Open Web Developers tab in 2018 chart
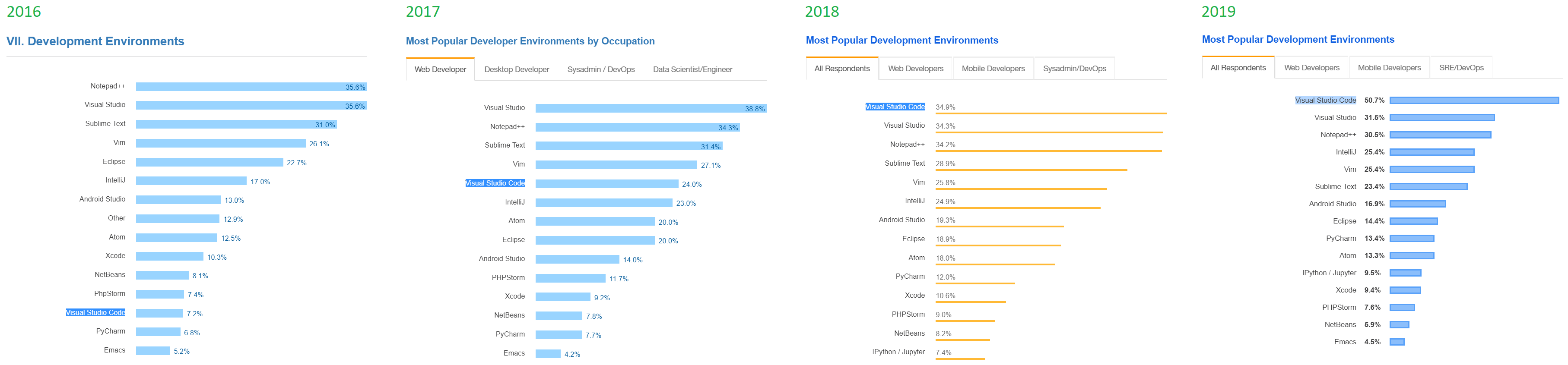1568x365 pixels. point(915,68)
